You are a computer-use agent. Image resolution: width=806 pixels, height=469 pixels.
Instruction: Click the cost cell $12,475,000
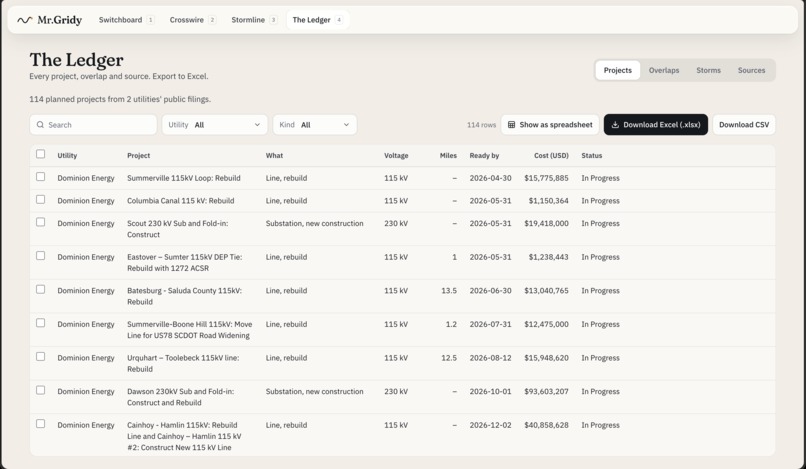[546, 324]
